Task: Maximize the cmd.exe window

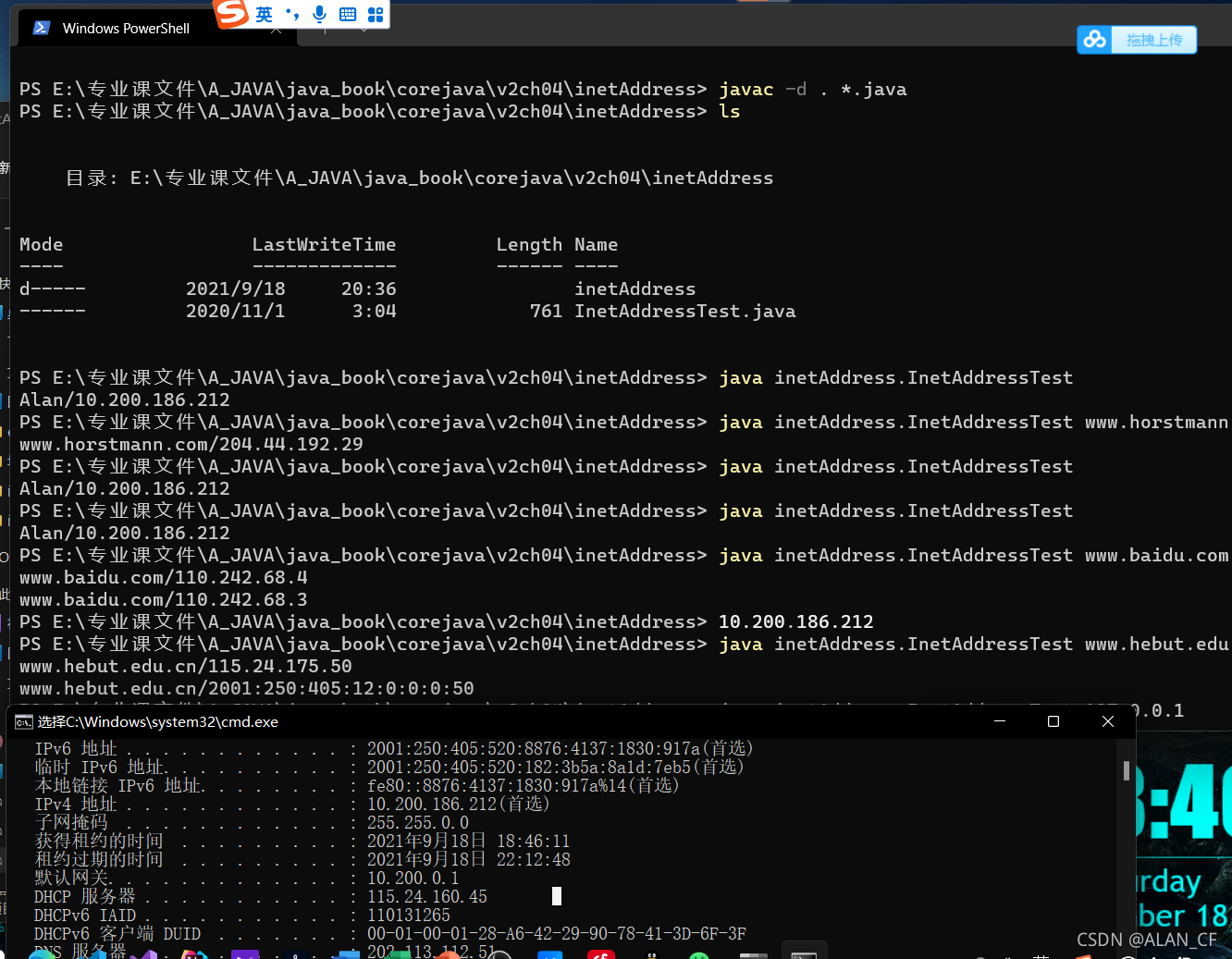Action: (1053, 721)
